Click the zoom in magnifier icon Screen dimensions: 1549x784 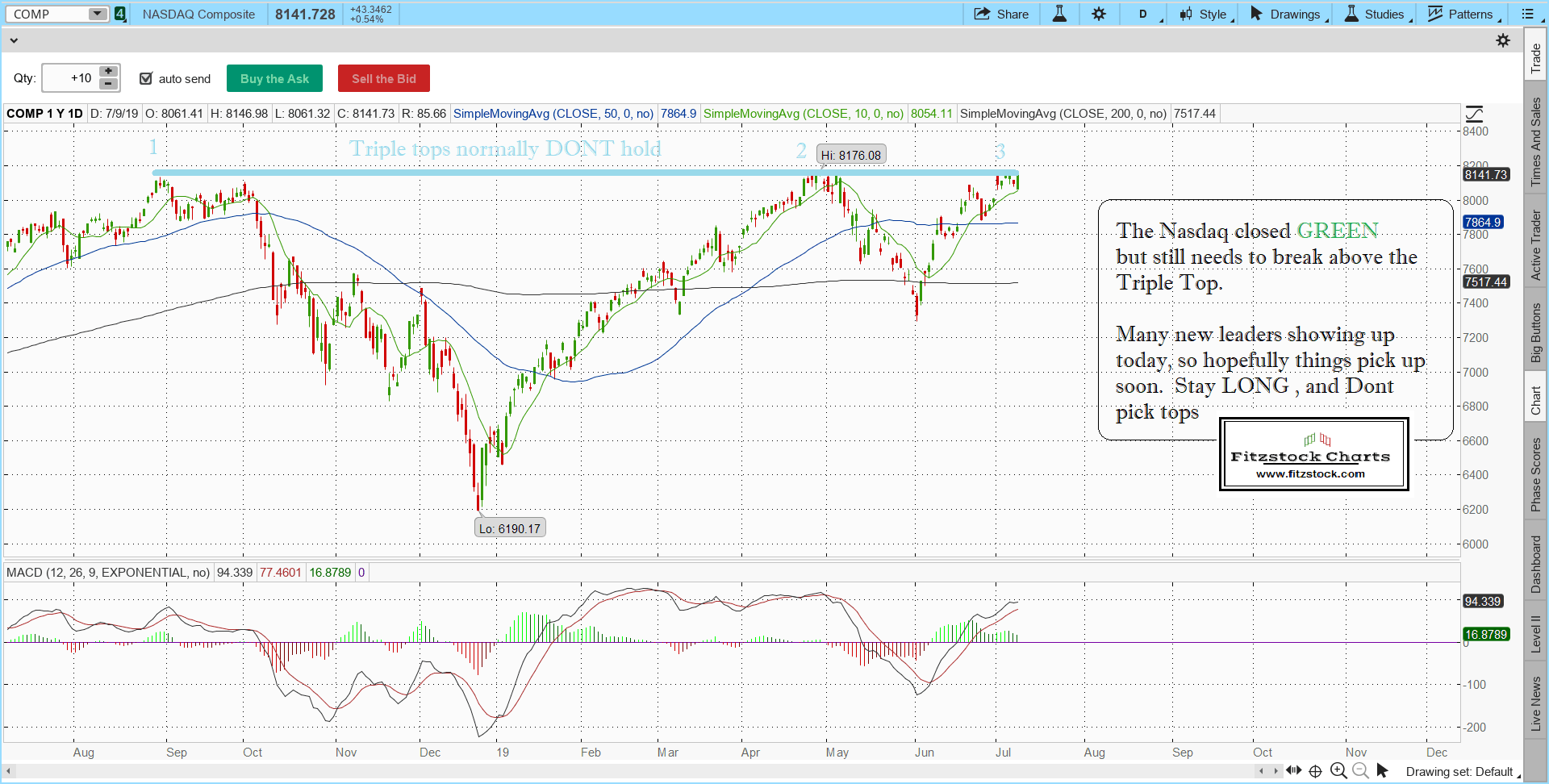point(1338,771)
